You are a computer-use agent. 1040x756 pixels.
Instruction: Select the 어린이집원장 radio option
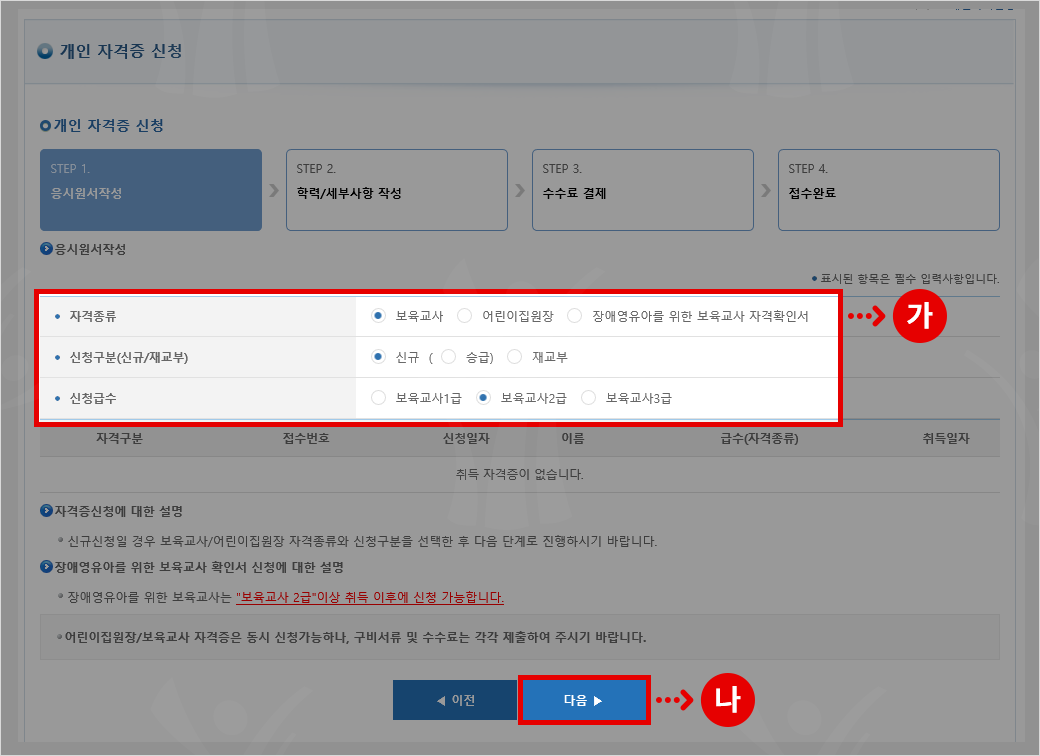coord(464,316)
